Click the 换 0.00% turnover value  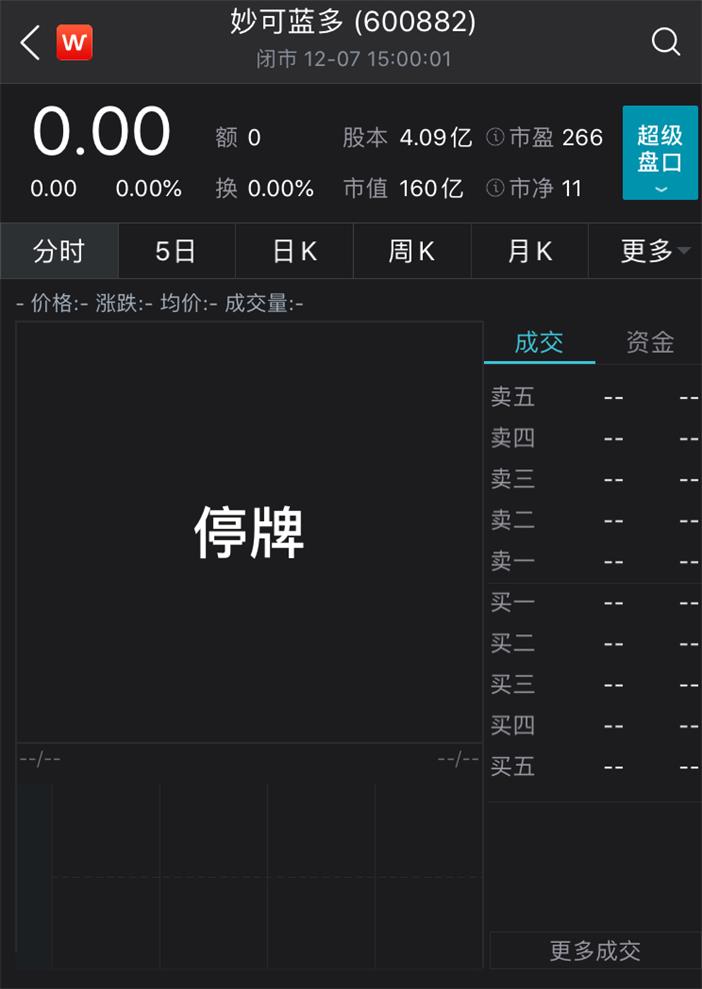(265, 188)
